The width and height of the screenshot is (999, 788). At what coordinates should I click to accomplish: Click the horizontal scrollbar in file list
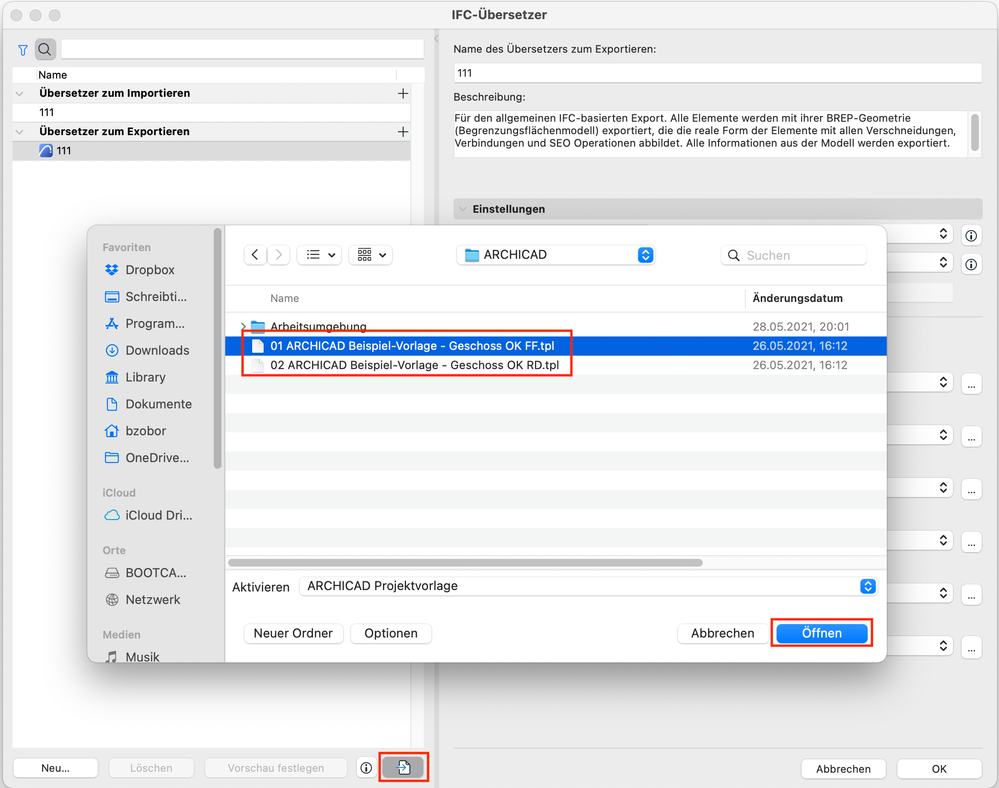tap(465, 562)
